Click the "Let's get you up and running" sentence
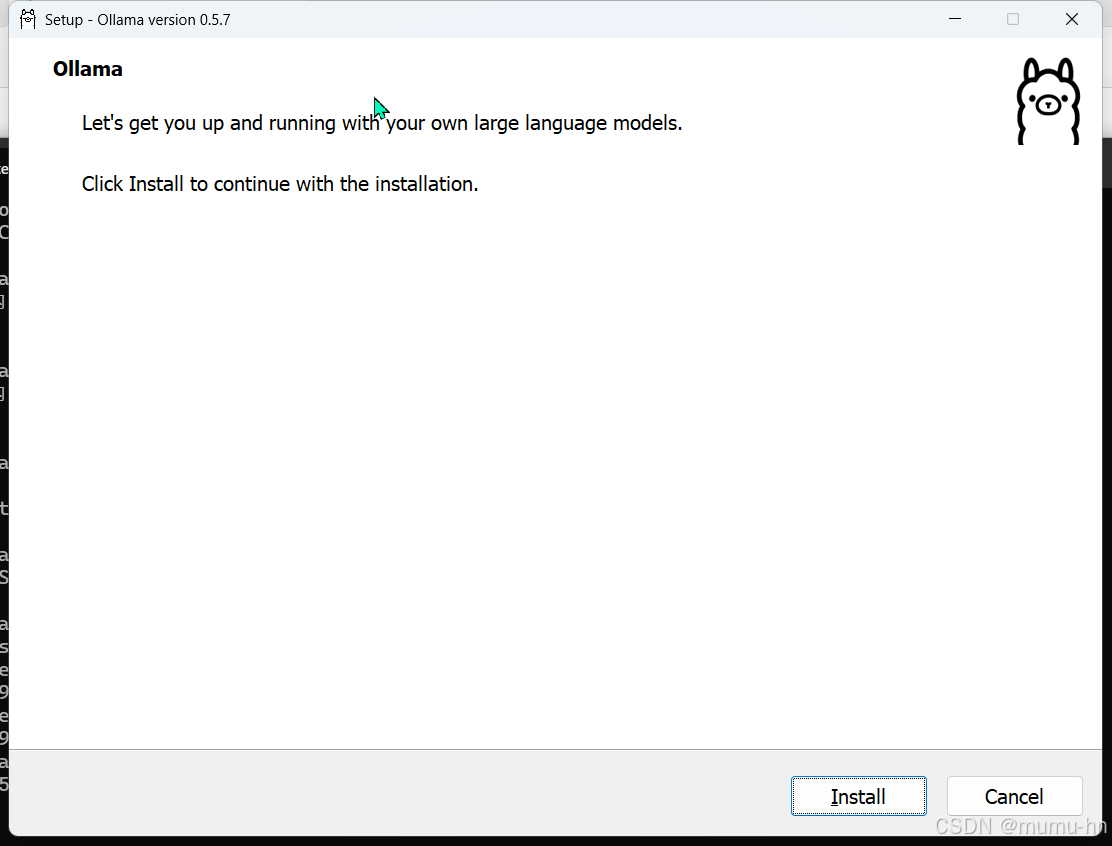The width and height of the screenshot is (1112, 846). click(x=382, y=123)
